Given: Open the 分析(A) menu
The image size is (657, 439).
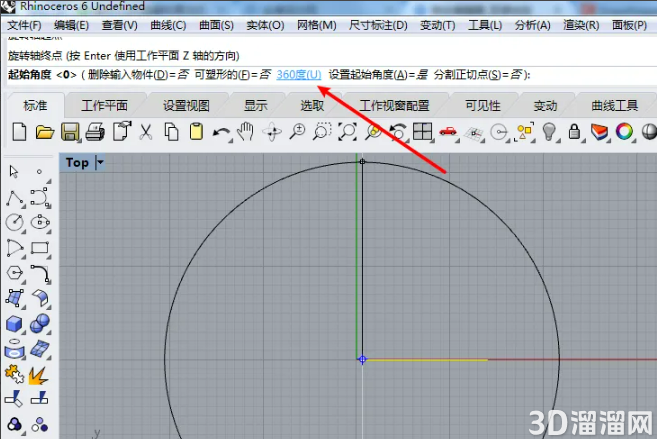Looking at the screenshot, I should tap(533, 25).
